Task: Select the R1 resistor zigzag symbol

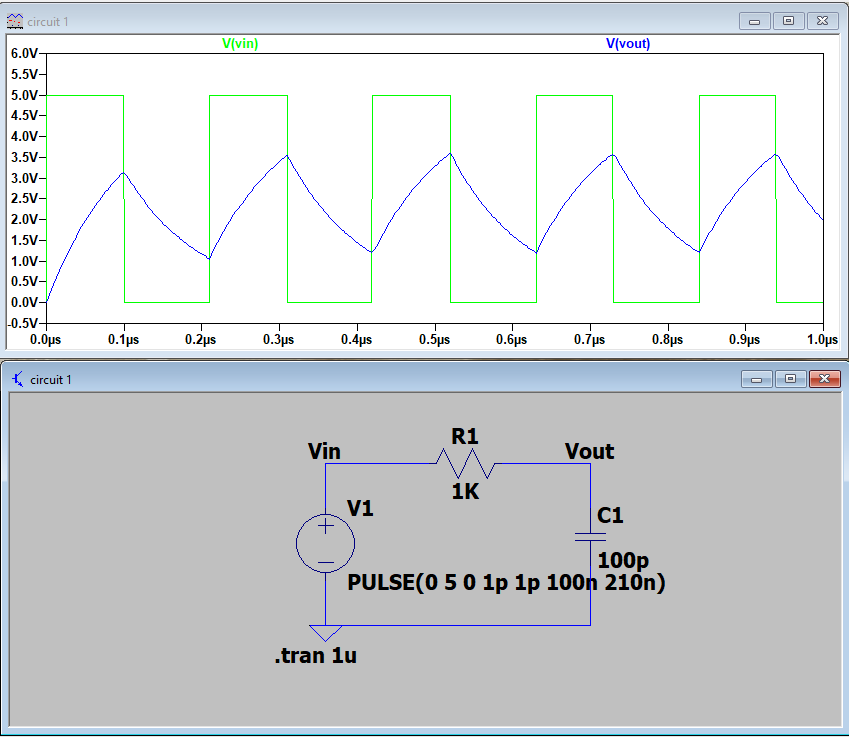Action: coord(465,464)
